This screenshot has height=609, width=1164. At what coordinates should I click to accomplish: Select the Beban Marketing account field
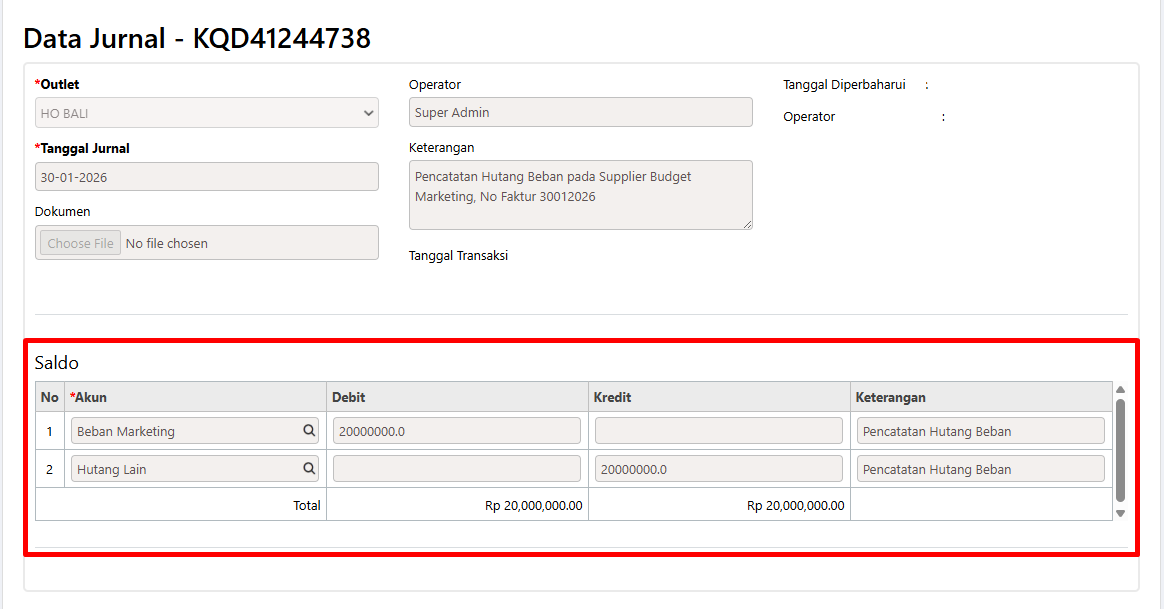click(186, 431)
